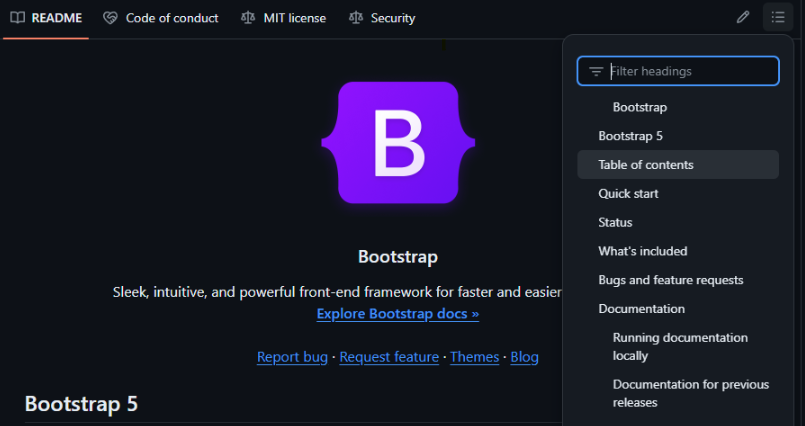Click the filter icon in headings search
Image resolution: width=805 pixels, height=426 pixels.
[x=596, y=71]
